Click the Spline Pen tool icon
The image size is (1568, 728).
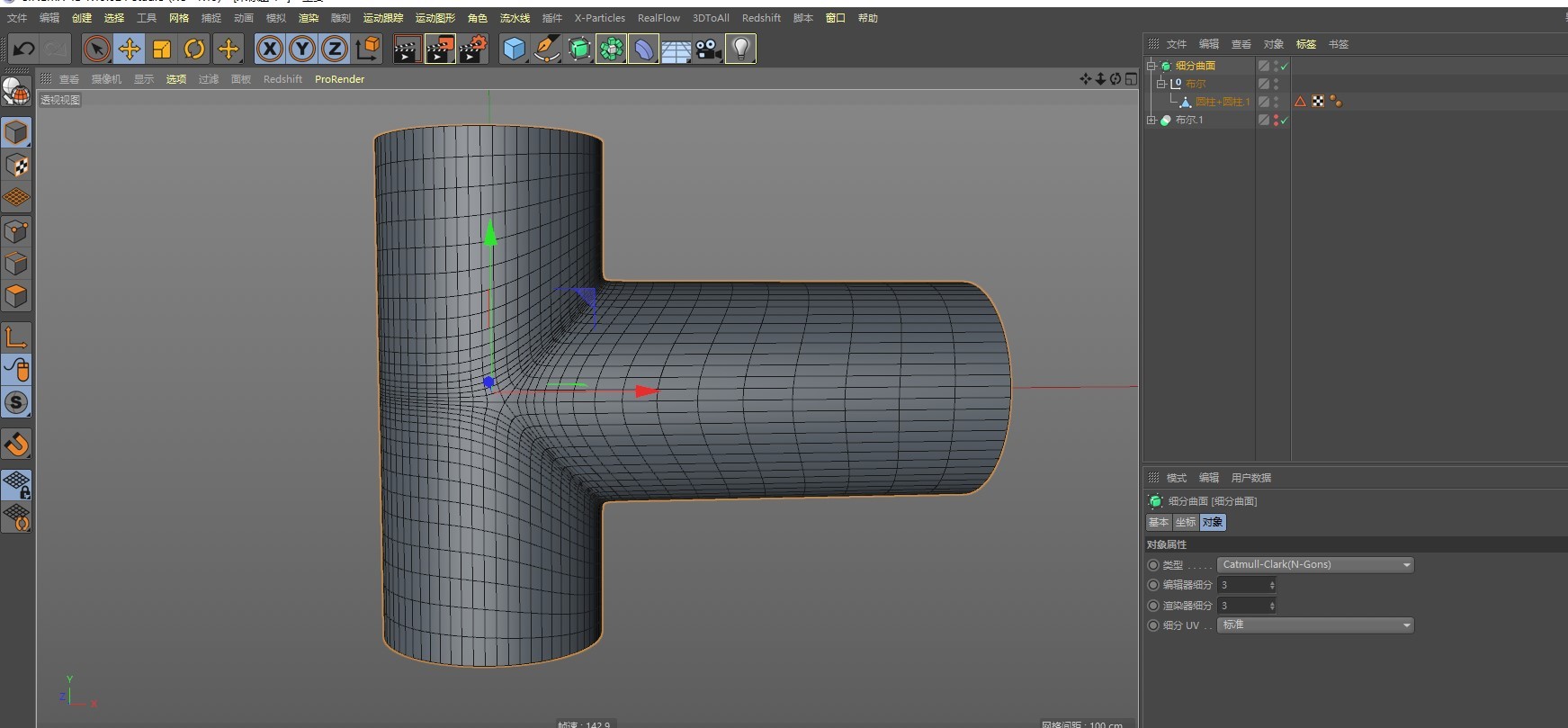(546, 49)
